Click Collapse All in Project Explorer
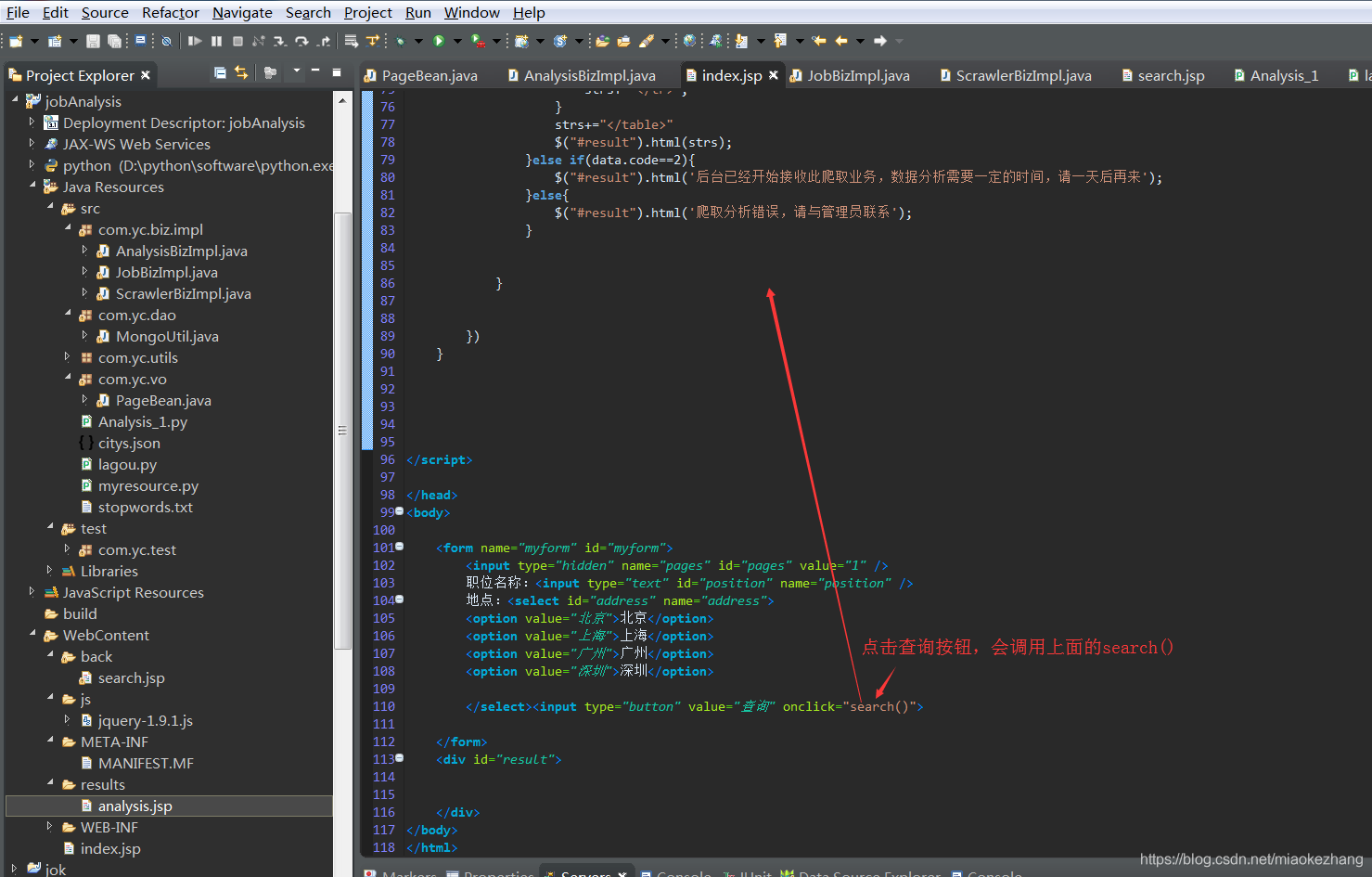 point(220,72)
